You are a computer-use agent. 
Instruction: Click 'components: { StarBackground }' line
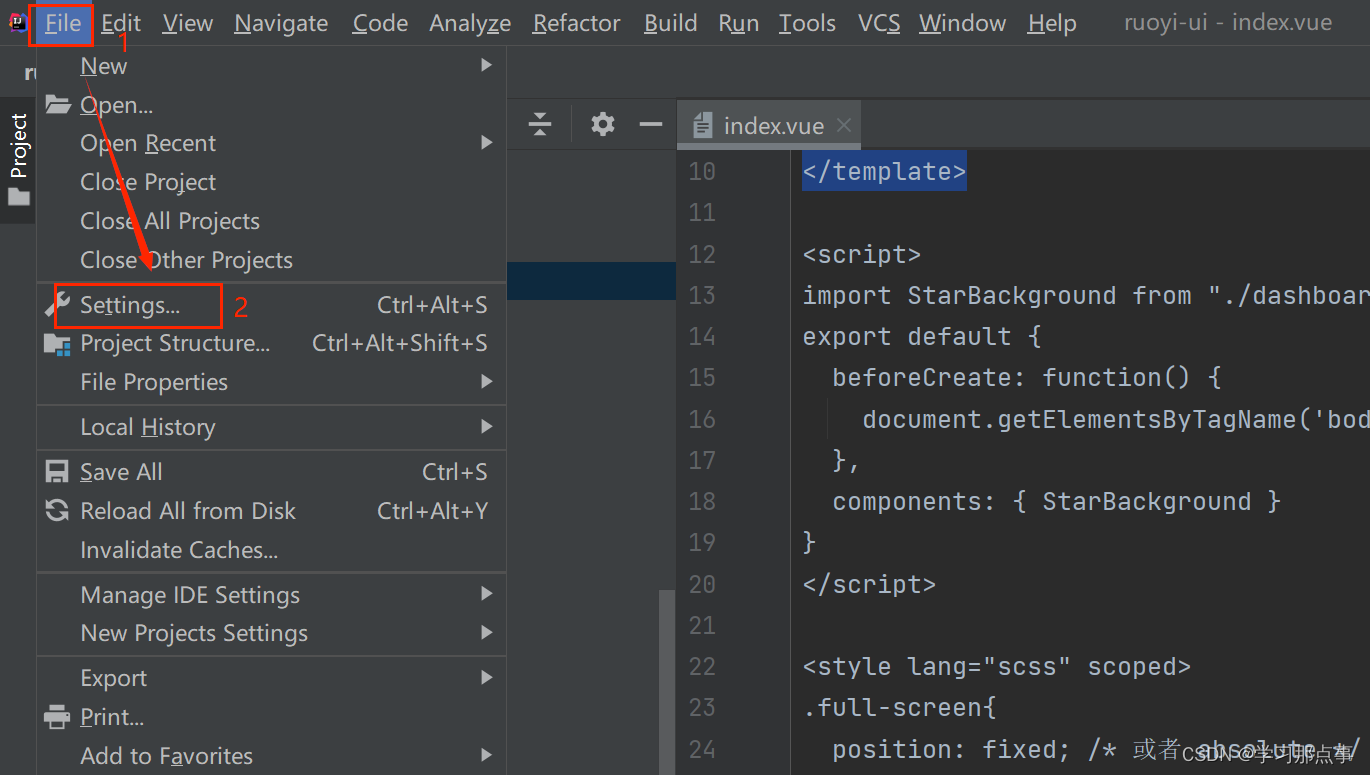pyautogui.click(x=1056, y=501)
